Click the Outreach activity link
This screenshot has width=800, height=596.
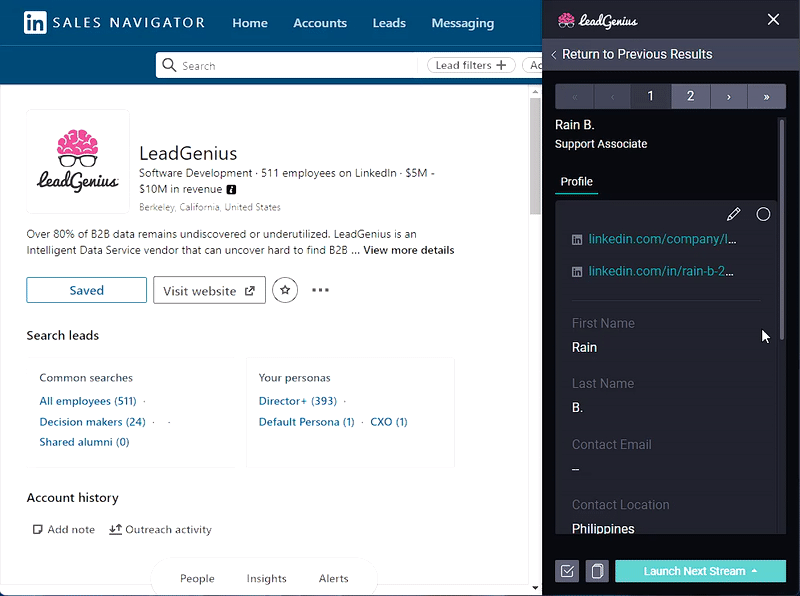point(160,530)
